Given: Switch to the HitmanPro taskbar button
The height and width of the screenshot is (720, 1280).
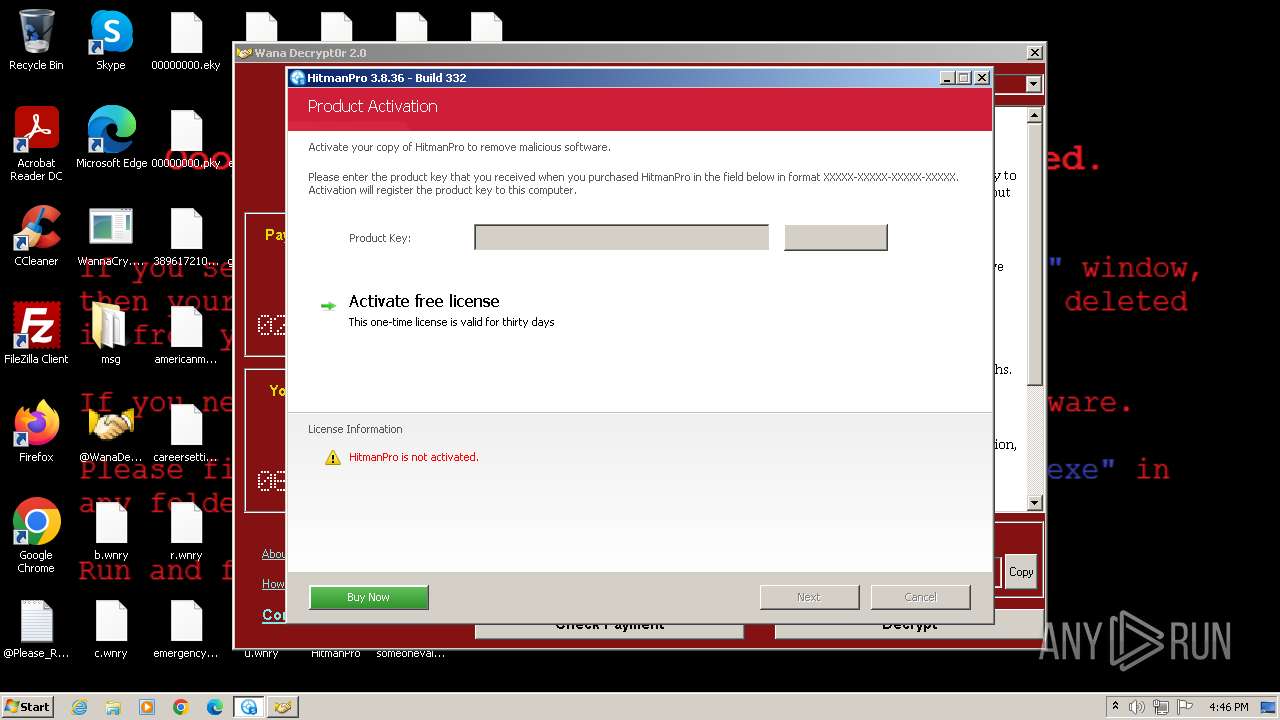Looking at the screenshot, I should [x=249, y=707].
